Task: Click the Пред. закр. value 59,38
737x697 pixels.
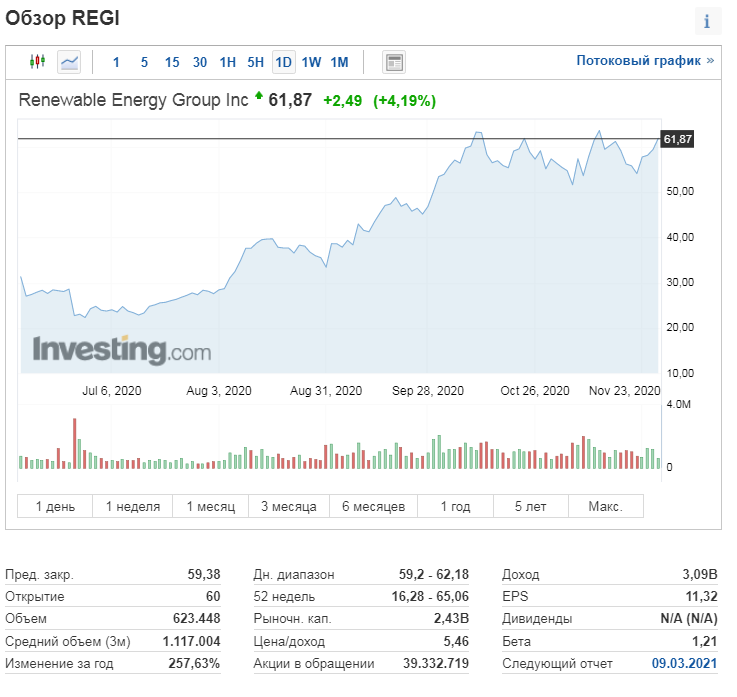Action: [x=204, y=574]
